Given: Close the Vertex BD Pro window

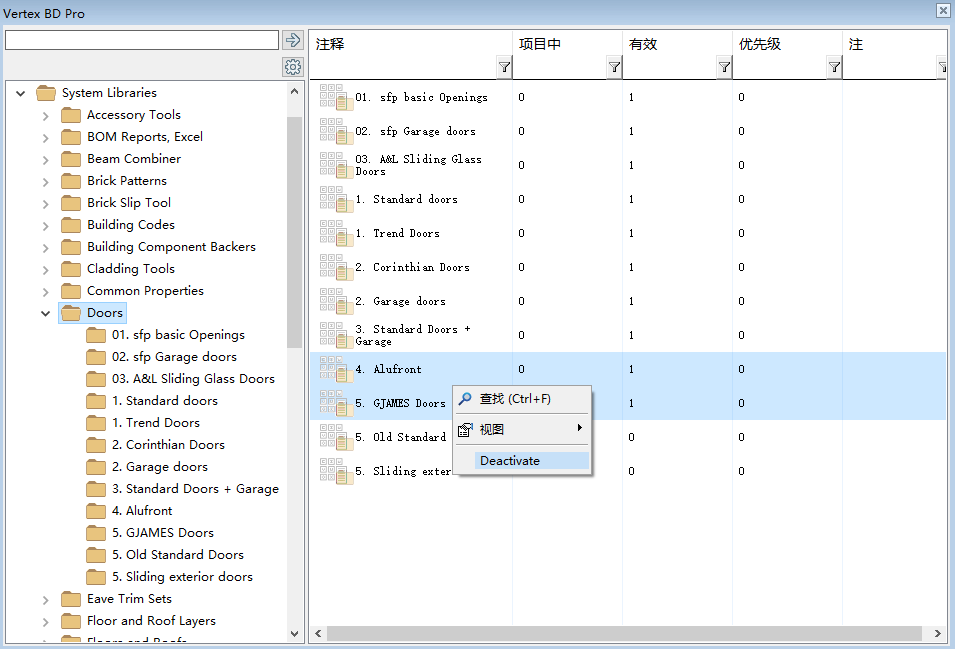Looking at the screenshot, I should point(942,10).
